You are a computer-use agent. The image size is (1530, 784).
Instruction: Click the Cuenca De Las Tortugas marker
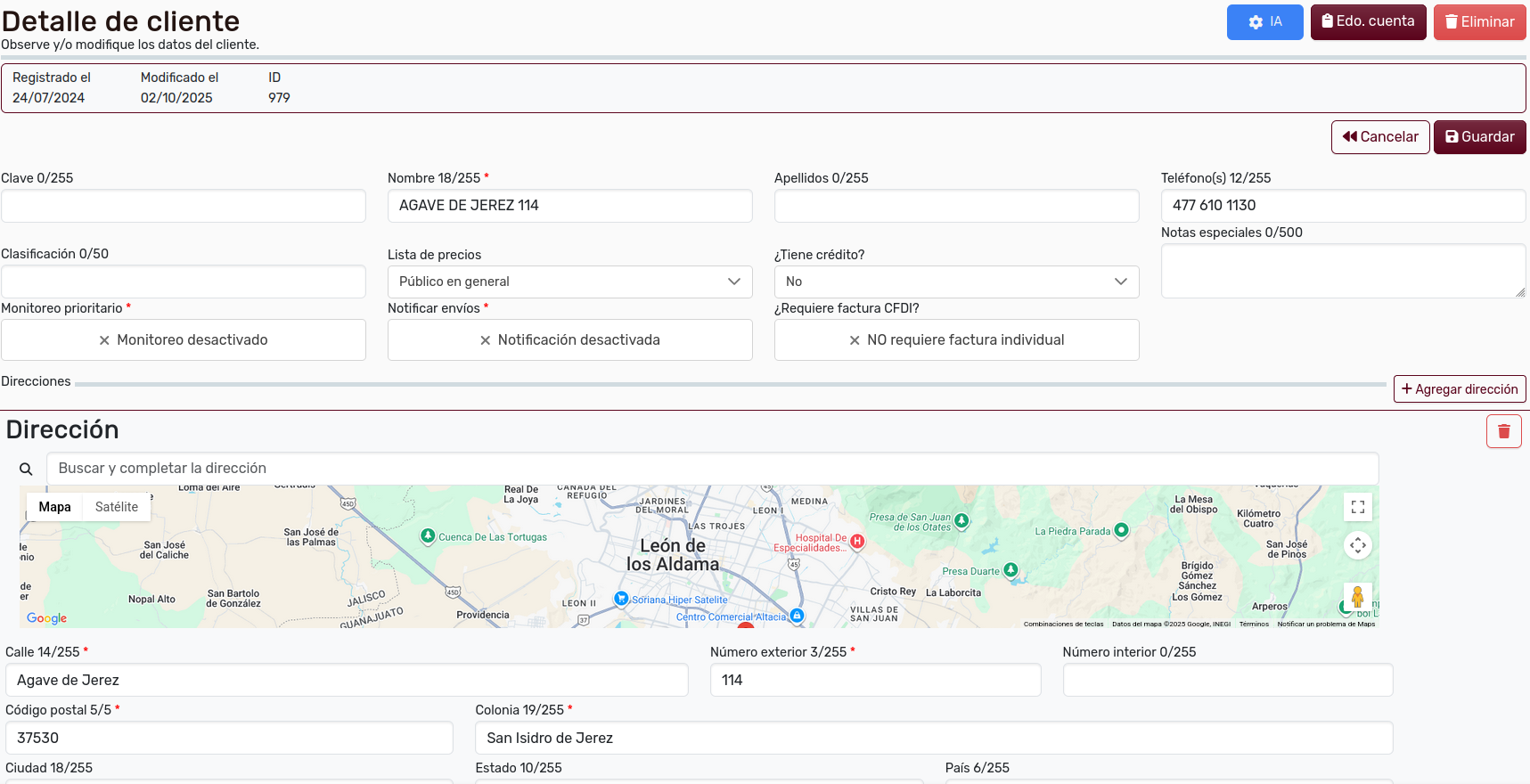428,536
